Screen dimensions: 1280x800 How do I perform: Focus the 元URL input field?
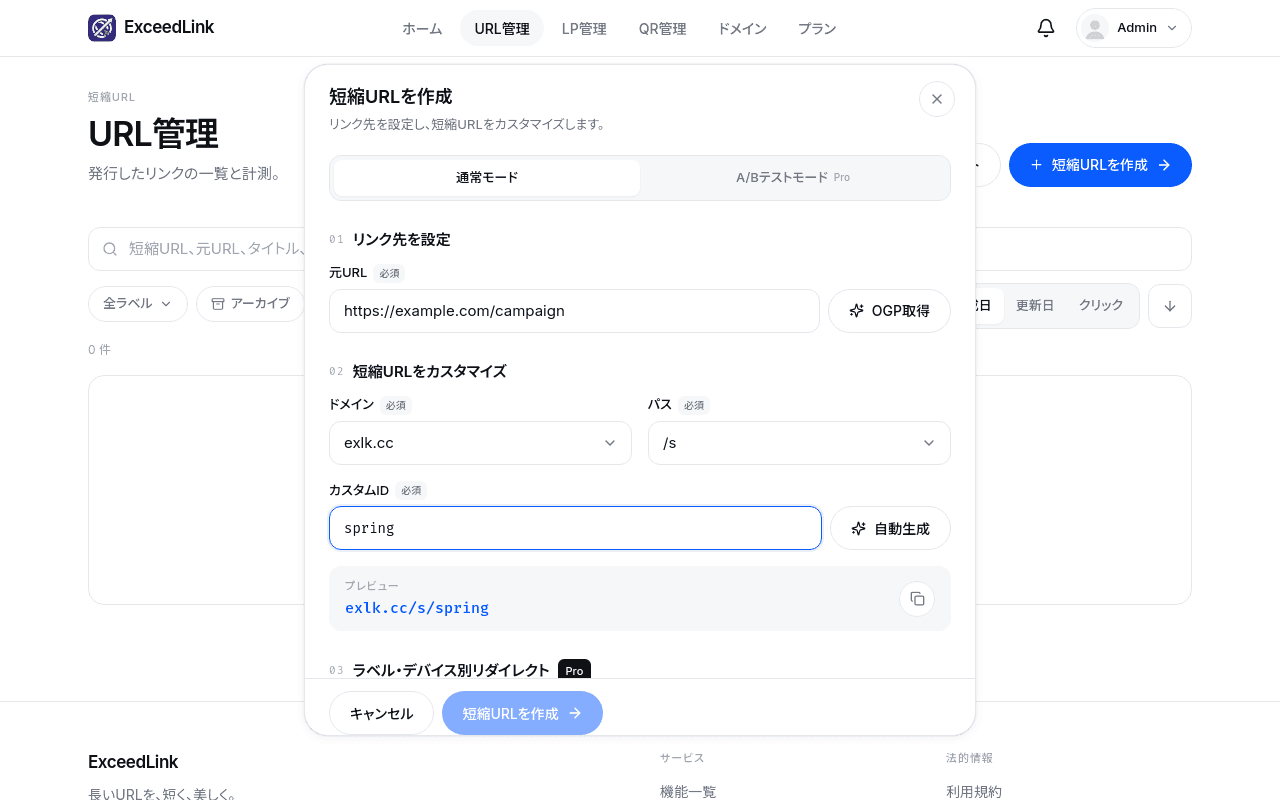point(574,311)
